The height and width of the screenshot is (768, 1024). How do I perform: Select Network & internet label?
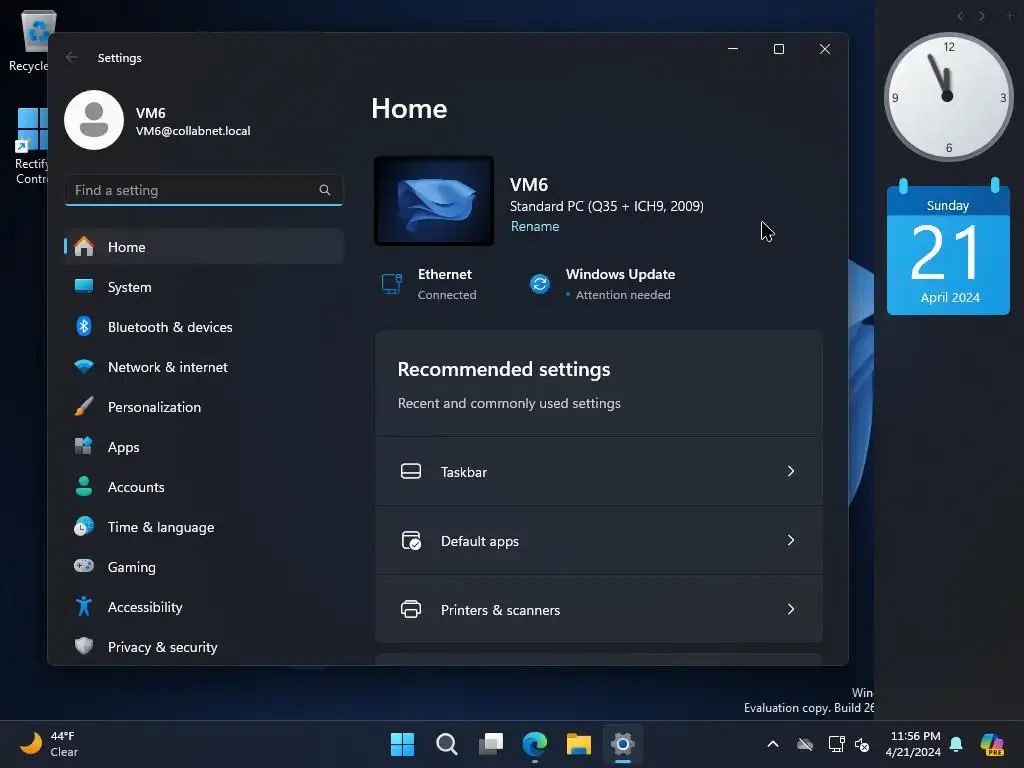point(168,367)
